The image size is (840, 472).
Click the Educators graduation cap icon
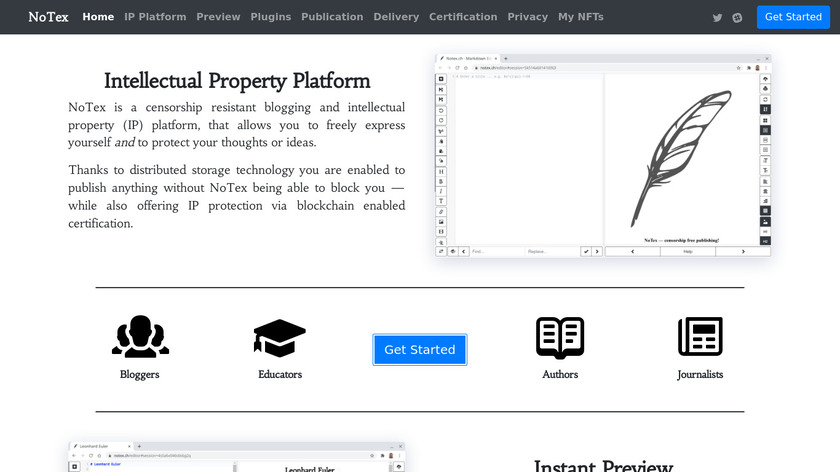click(x=280, y=338)
